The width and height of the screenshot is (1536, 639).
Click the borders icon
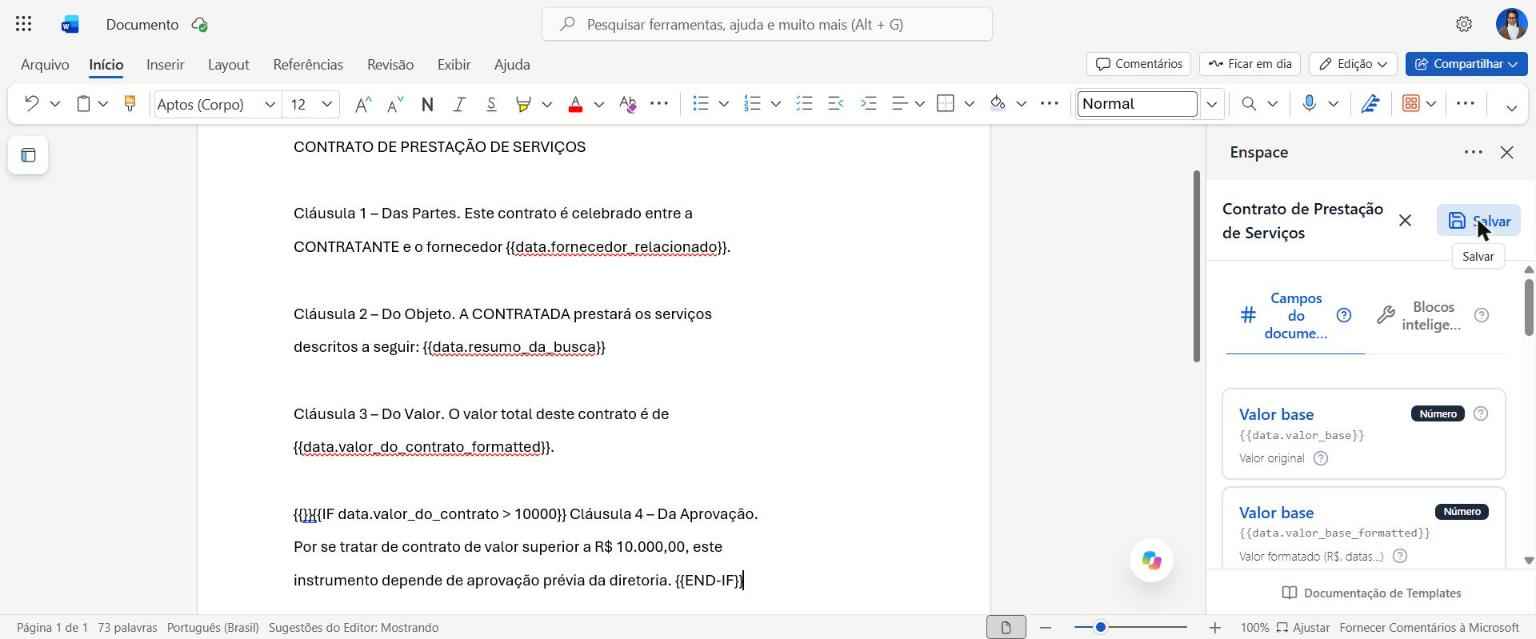point(945,103)
